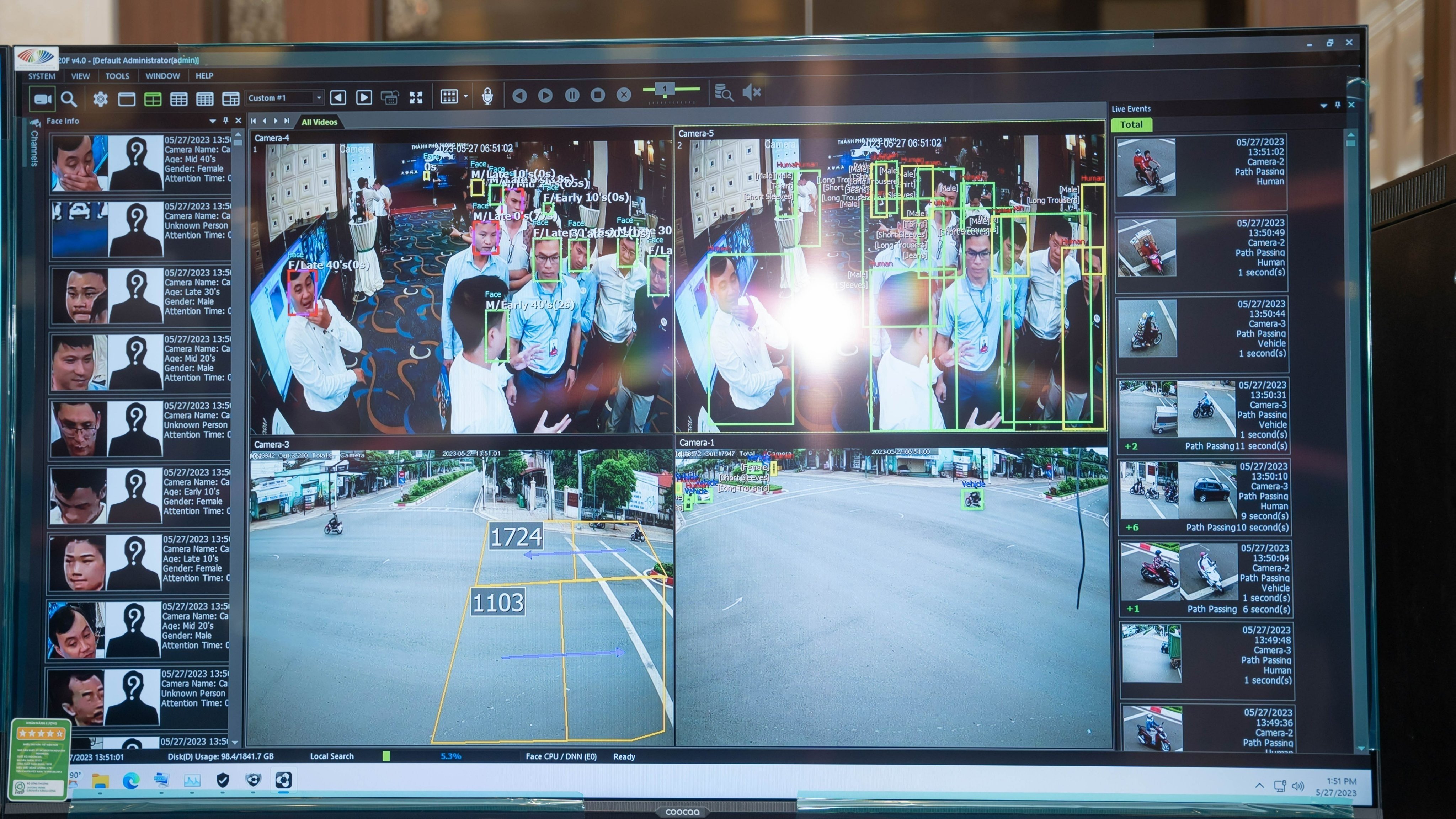This screenshot has width=1456, height=819.
Task: Open Microsoft Edge from the taskbar
Action: pos(131,781)
